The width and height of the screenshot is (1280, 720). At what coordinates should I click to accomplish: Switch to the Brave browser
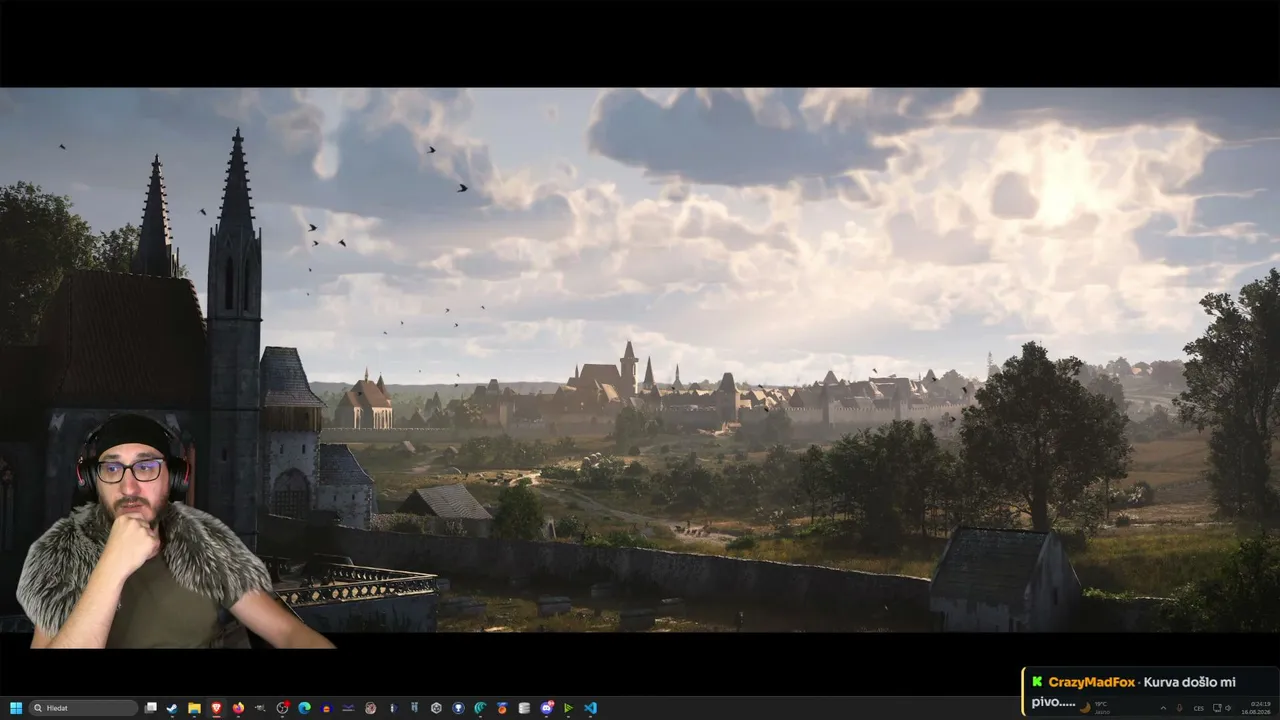pyautogui.click(x=216, y=708)
